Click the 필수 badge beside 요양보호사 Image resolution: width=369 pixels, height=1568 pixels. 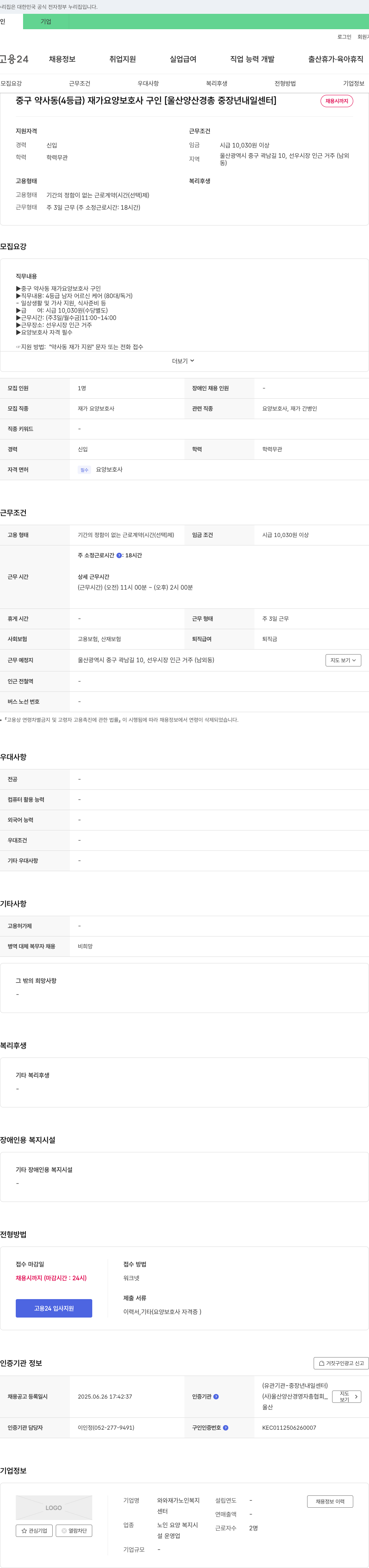(x=84, y=470)
